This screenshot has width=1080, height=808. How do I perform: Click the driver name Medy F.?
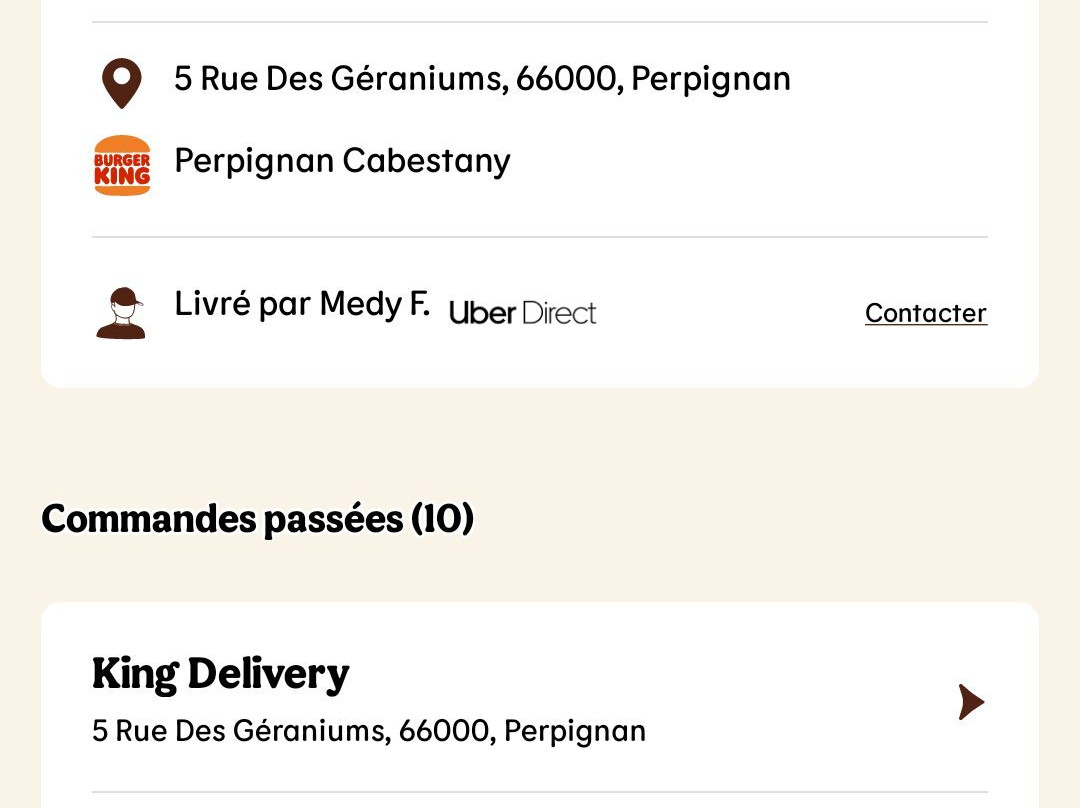[375, 304]
